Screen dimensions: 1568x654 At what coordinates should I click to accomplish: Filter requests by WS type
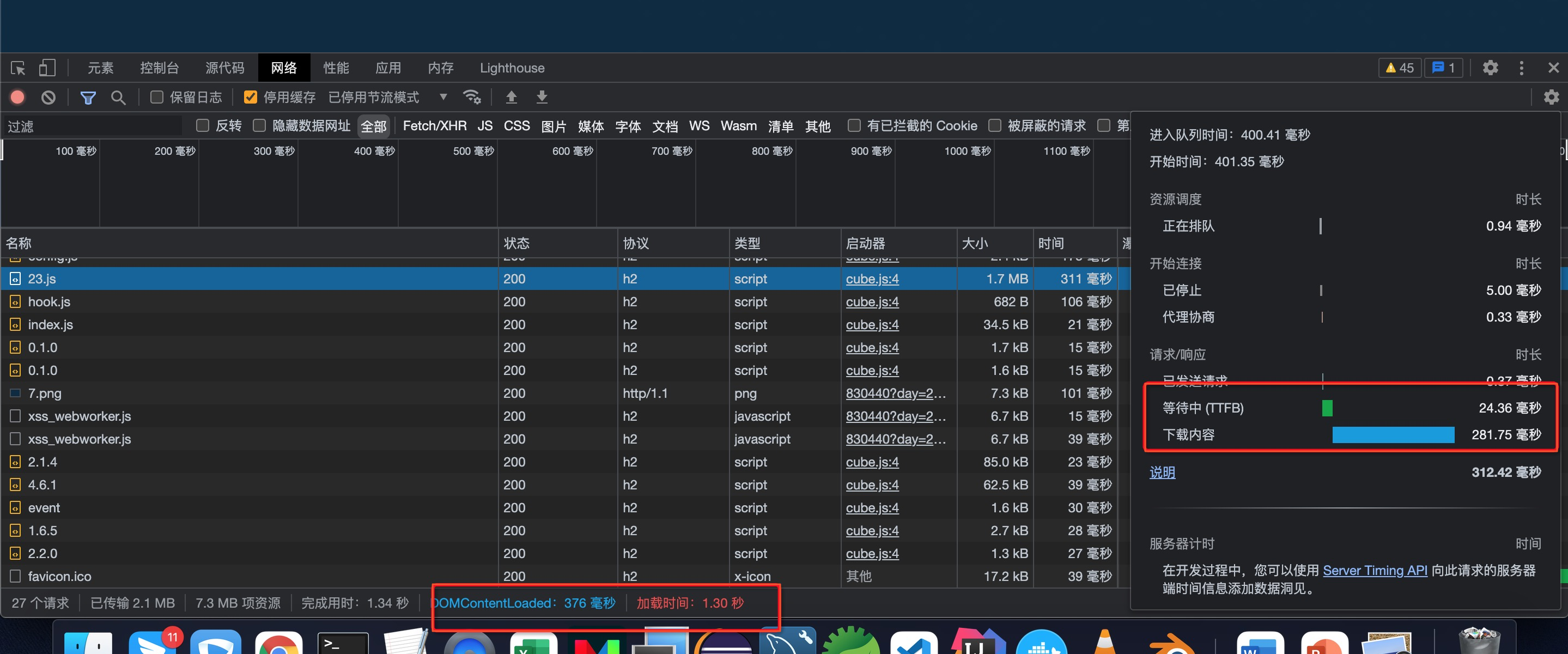point(699,125)
